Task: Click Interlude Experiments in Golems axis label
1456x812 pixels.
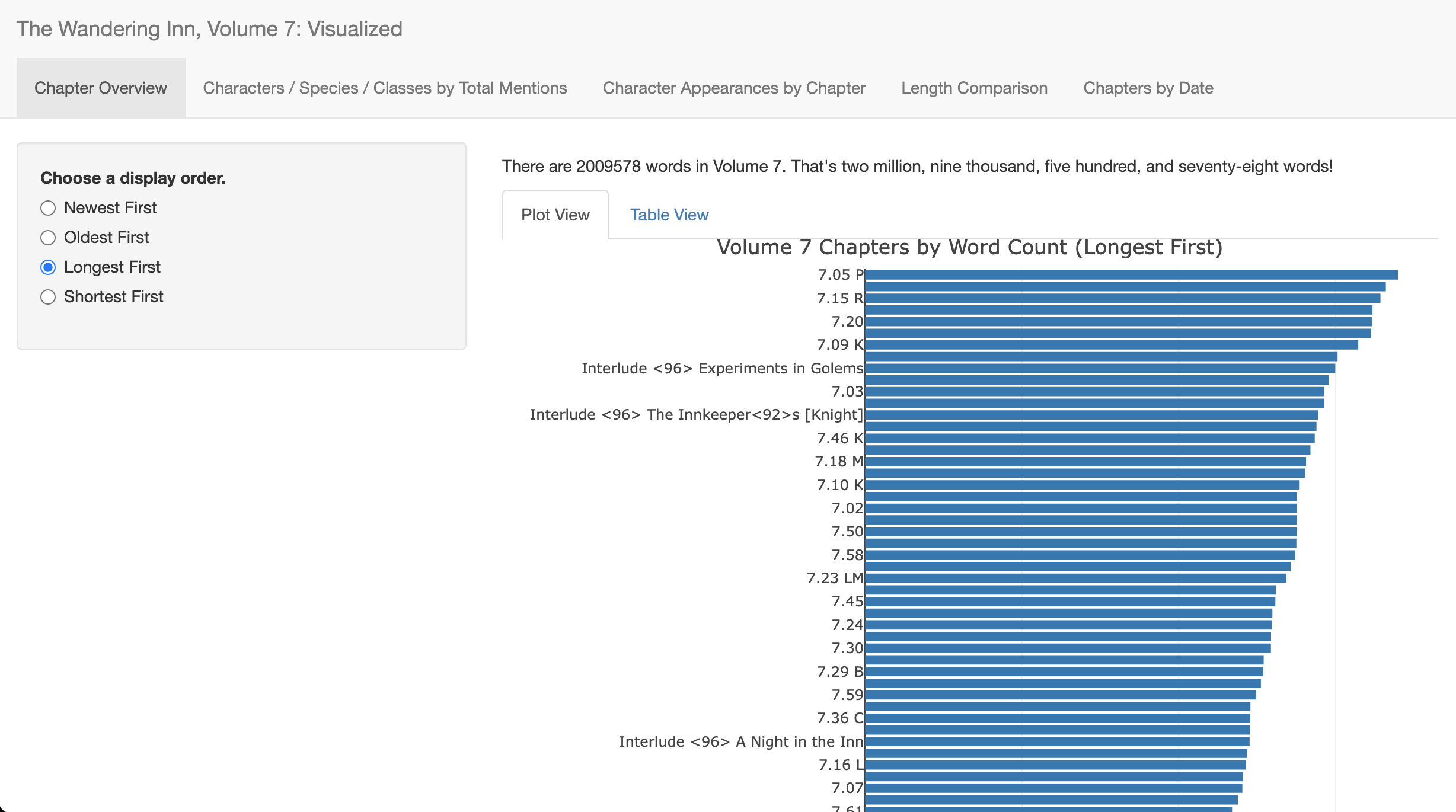Action: (722, 368)
